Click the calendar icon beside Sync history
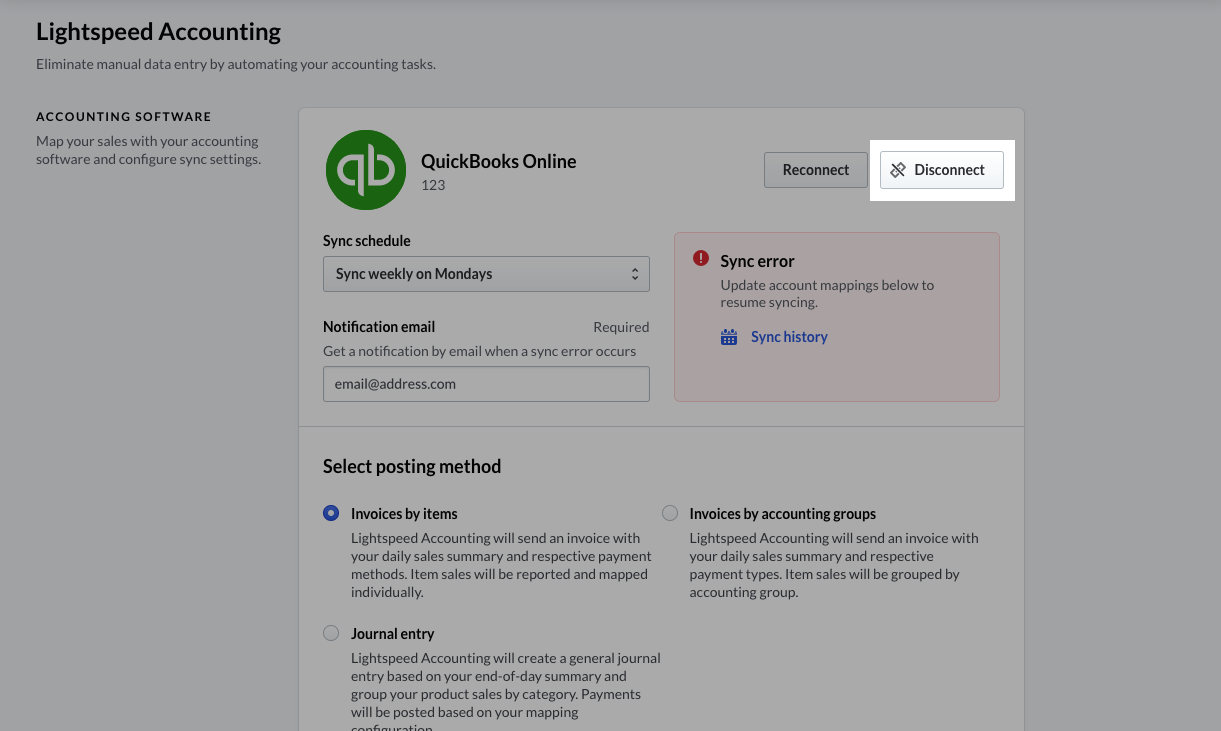Viewport: 1221px width, 731px height. (729, 337)
